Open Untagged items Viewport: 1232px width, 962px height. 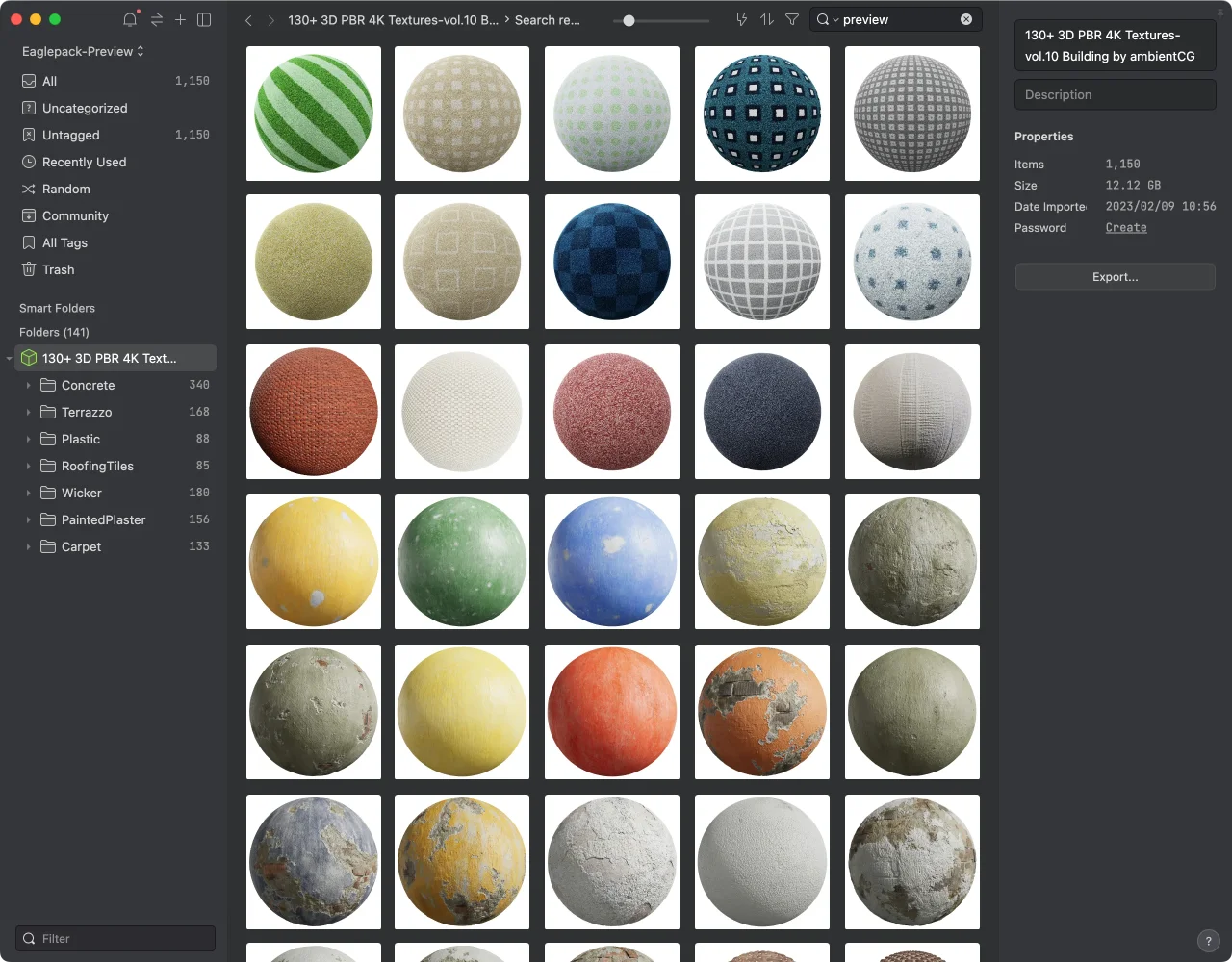click(x=115, y=135)
